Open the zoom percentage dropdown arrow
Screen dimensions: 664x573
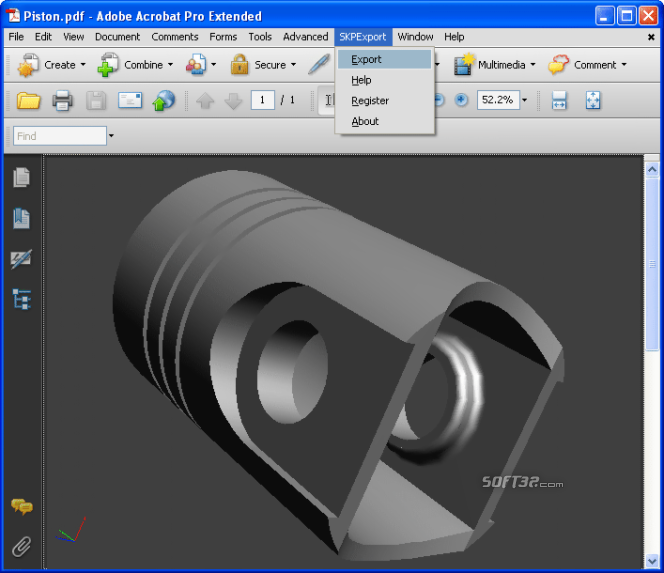524,100
